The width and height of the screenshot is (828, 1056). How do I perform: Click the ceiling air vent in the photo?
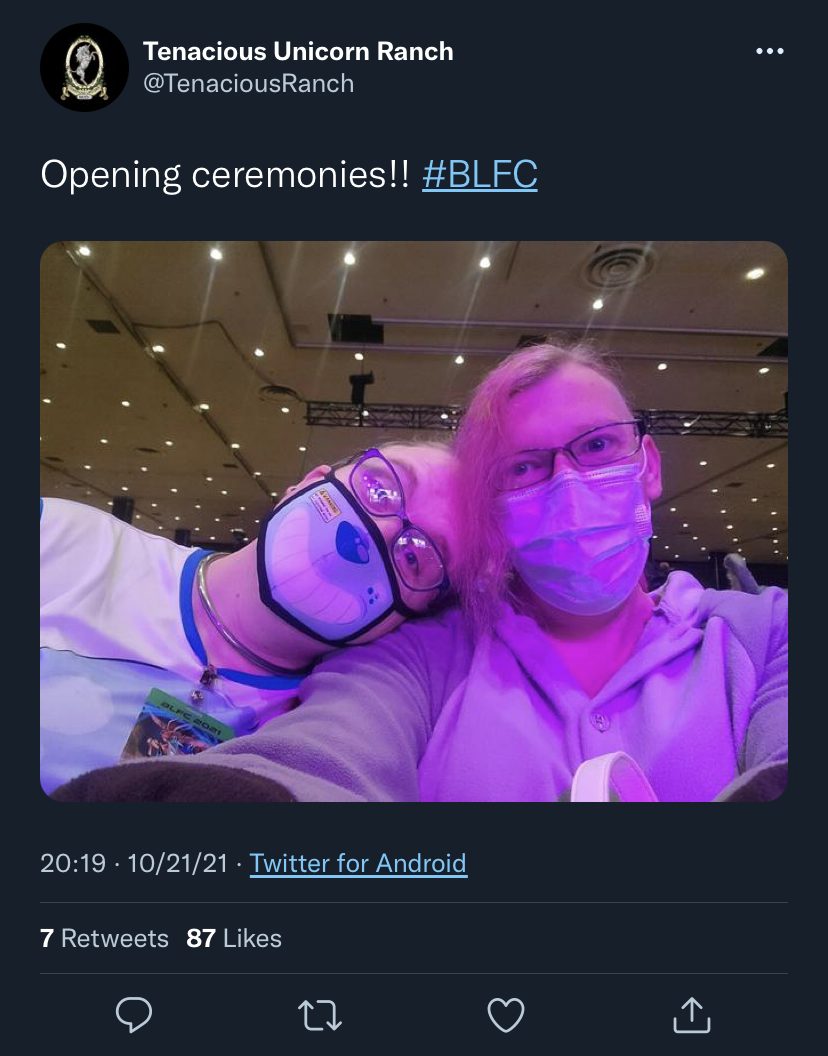tap(616, 267)
